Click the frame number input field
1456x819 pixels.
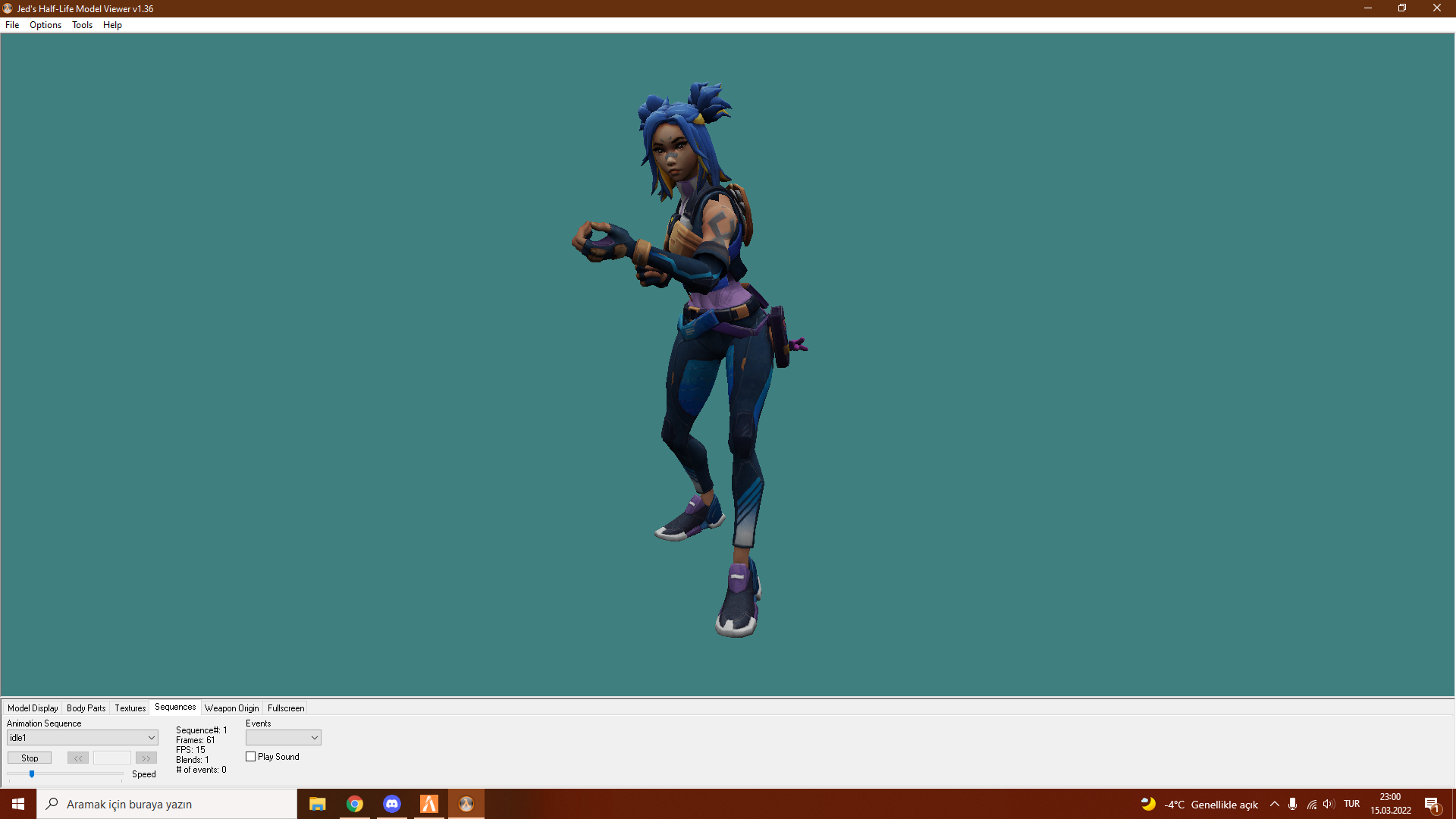112,758
